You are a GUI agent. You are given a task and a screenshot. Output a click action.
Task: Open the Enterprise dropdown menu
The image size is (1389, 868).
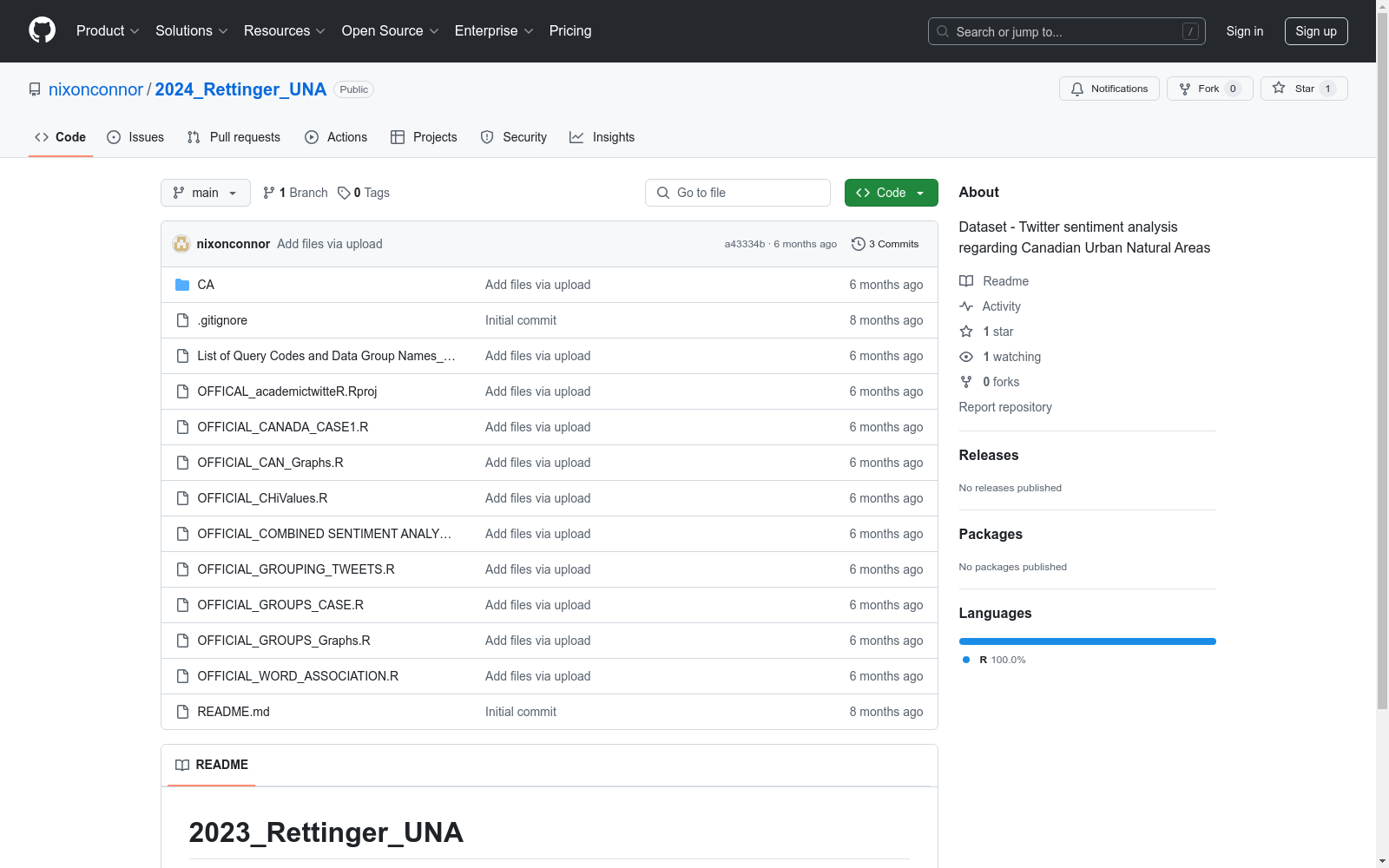(x=494, y=30)
